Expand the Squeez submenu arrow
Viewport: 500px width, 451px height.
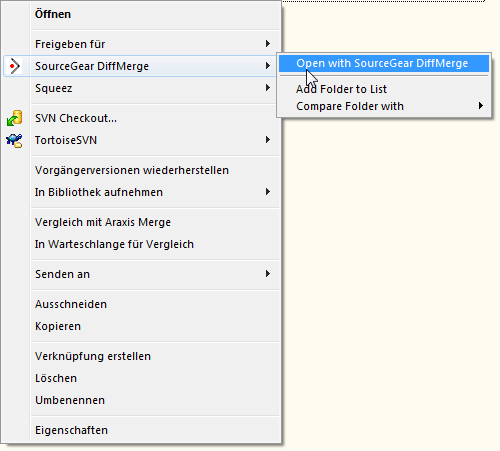(x=268, y=88)
